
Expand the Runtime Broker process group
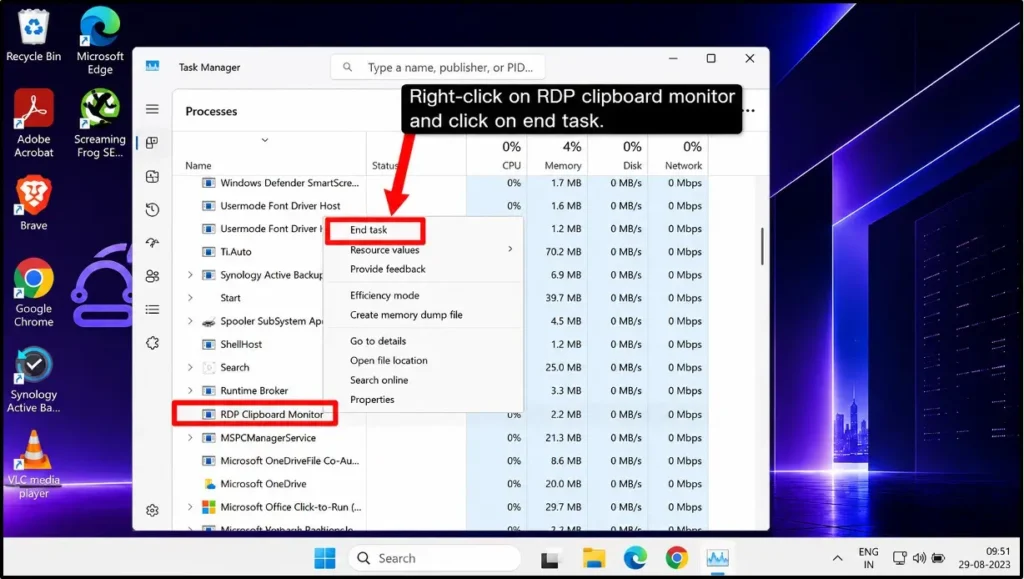coord(190,390)
